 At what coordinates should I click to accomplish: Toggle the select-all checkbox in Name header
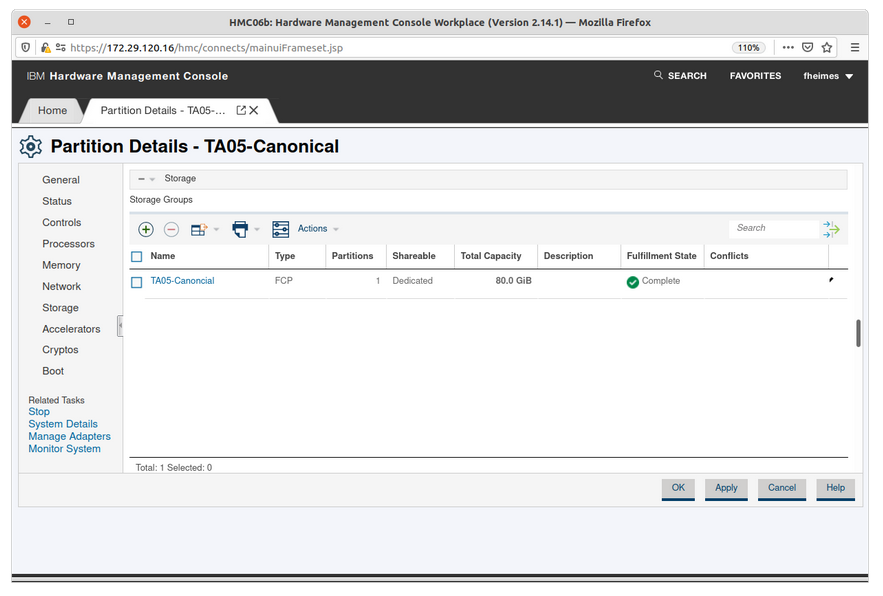point(137,257)
